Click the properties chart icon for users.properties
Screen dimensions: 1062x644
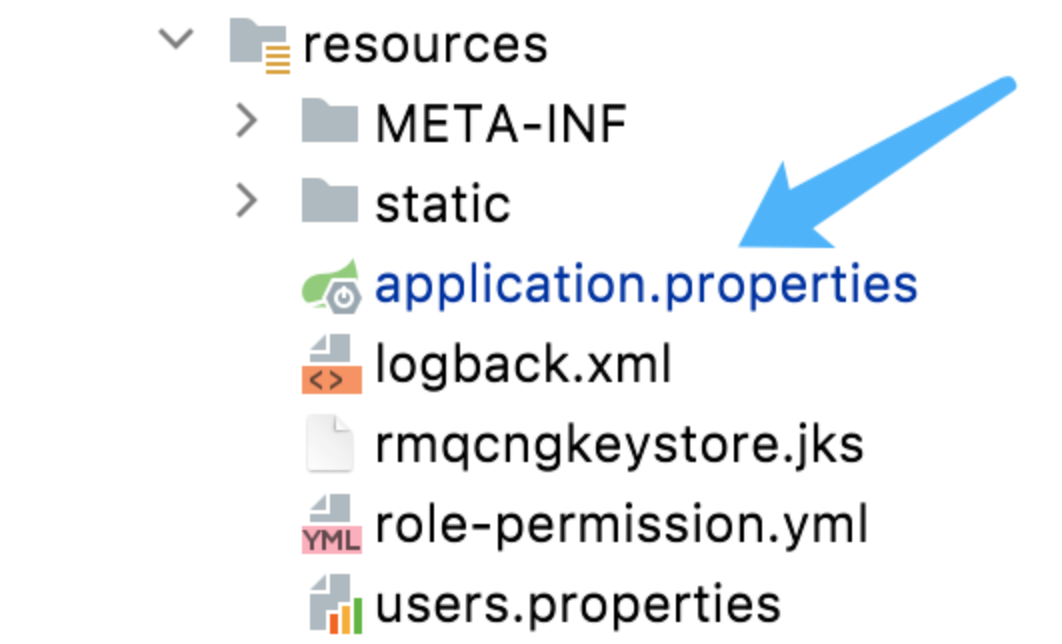[x=330, y=604]
